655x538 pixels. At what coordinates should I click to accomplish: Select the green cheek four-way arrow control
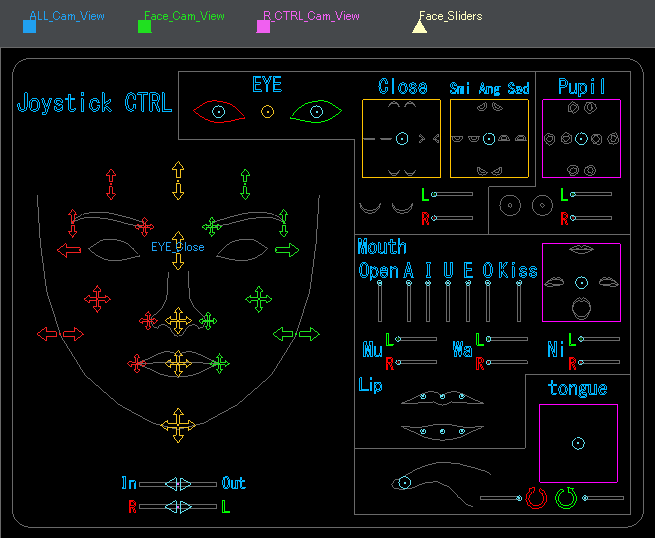[259, 299]
